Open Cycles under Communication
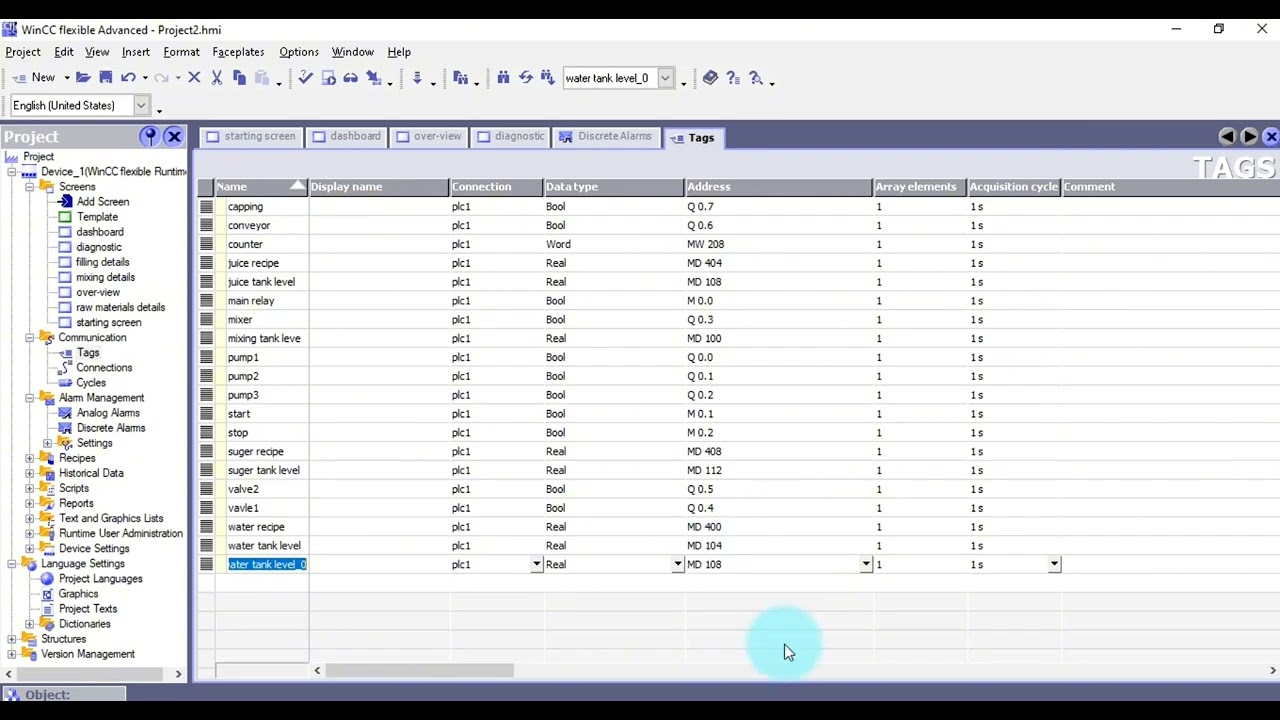Image resolution: width=1280 pixels, height=720 pixels. pos(91,383)
